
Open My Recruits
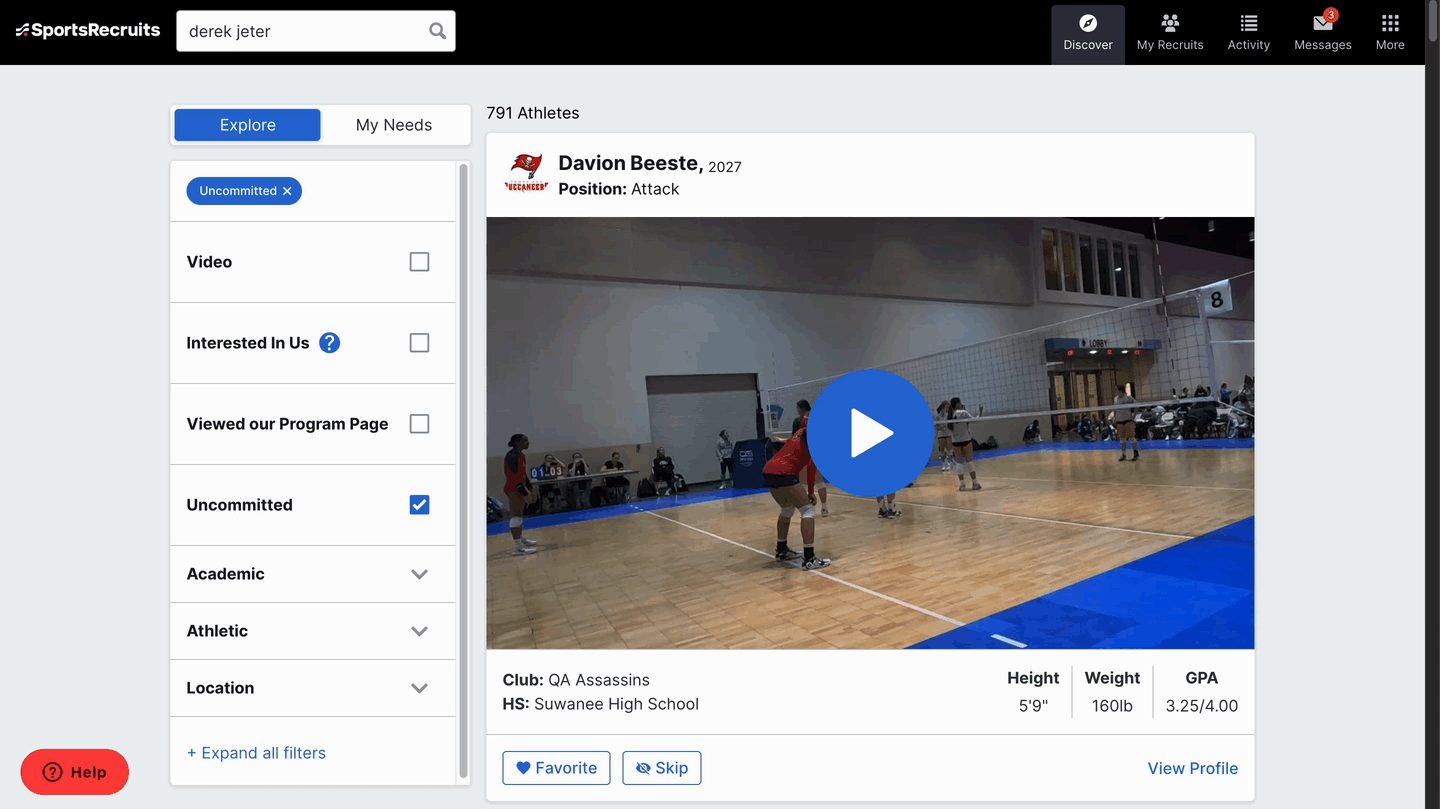point(1170,33)
